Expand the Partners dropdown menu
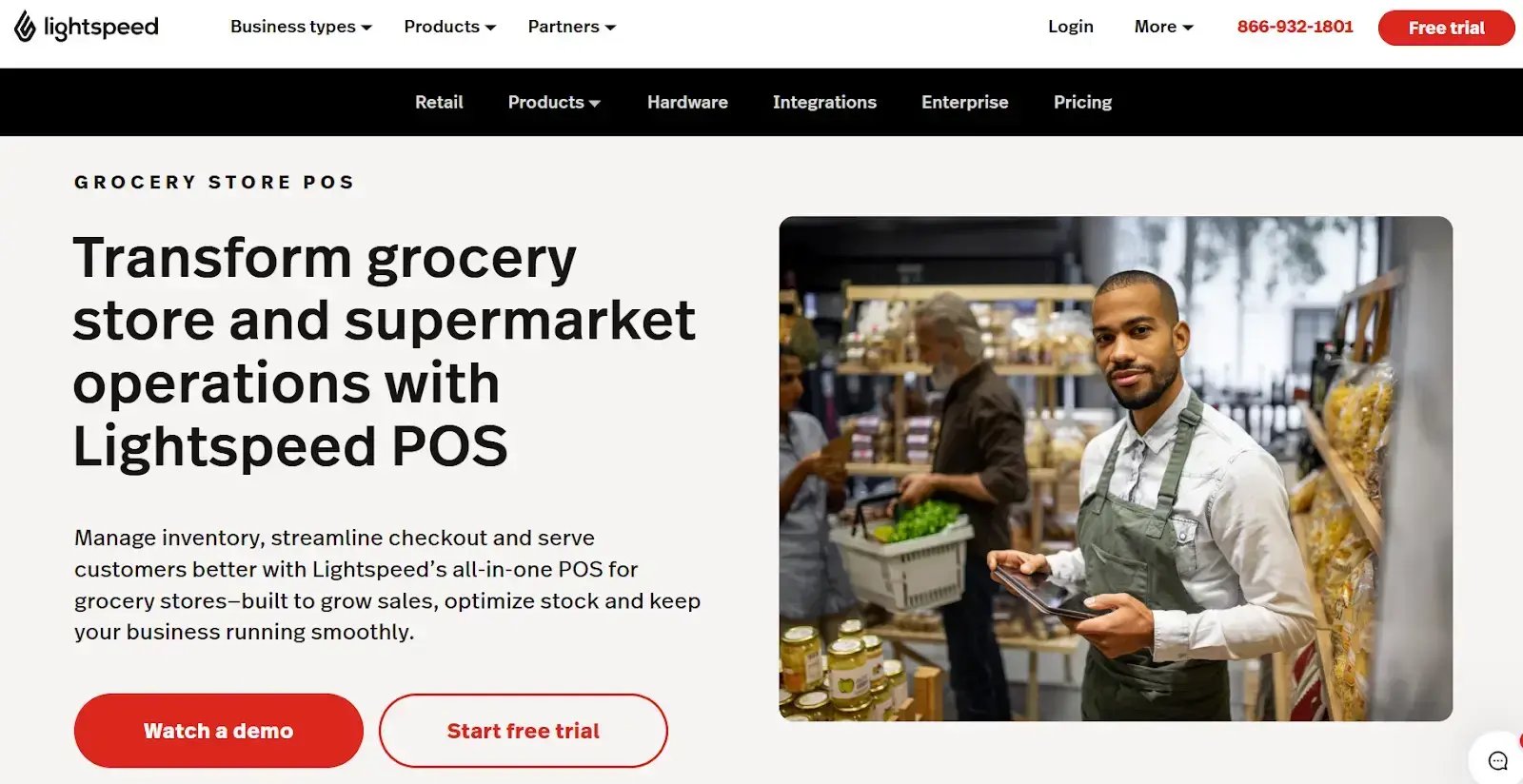The width and height of the screenshot is (1523, 784). pyautogui.click(x=572, y=27)
